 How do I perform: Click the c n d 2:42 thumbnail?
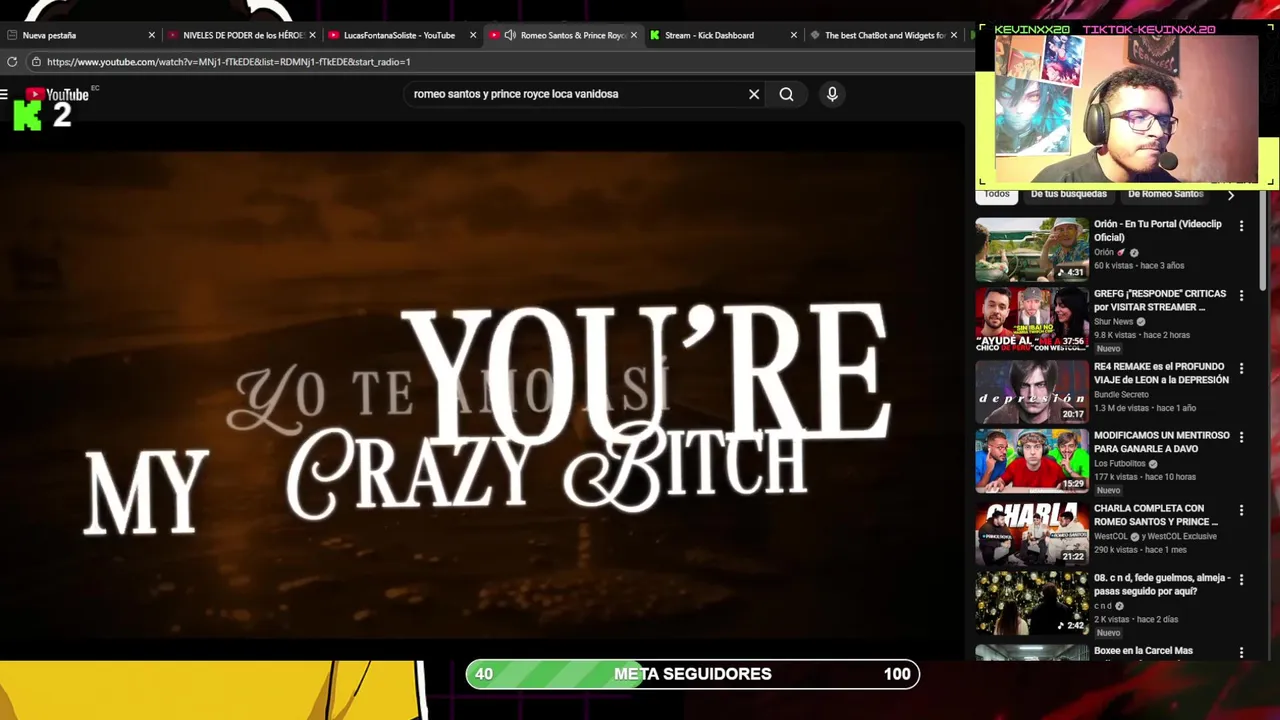pos(1032,603)
